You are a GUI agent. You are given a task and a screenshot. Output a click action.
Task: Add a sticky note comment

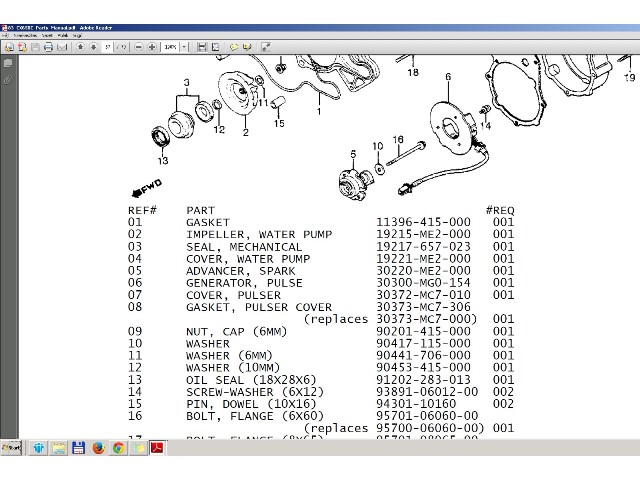[x=233, y=47]
